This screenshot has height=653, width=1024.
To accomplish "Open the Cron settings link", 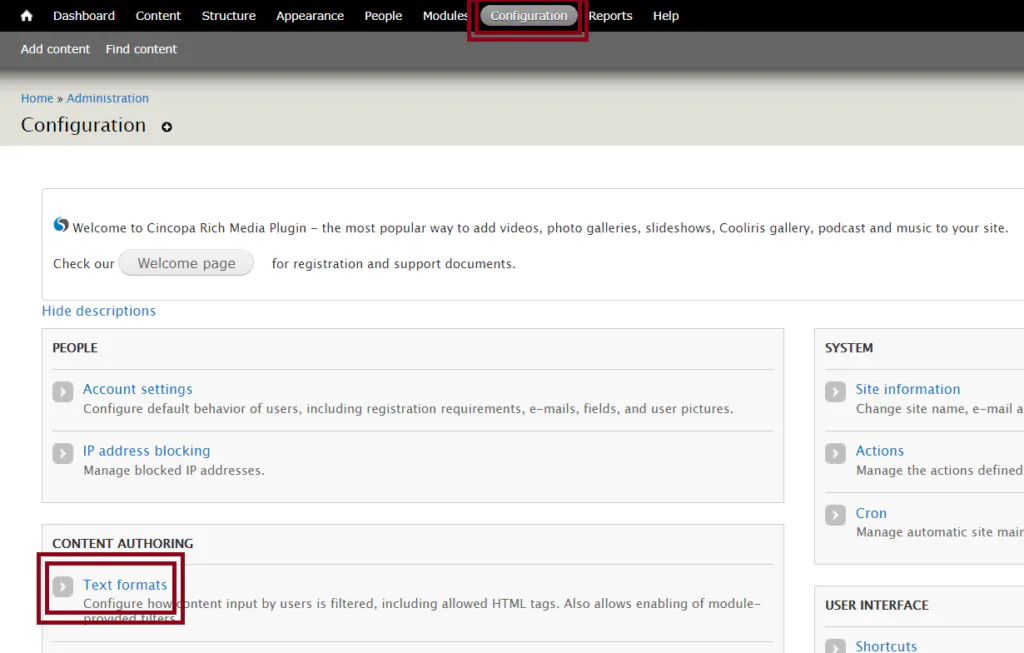I will pyautogui.click(x=871, y=513).
